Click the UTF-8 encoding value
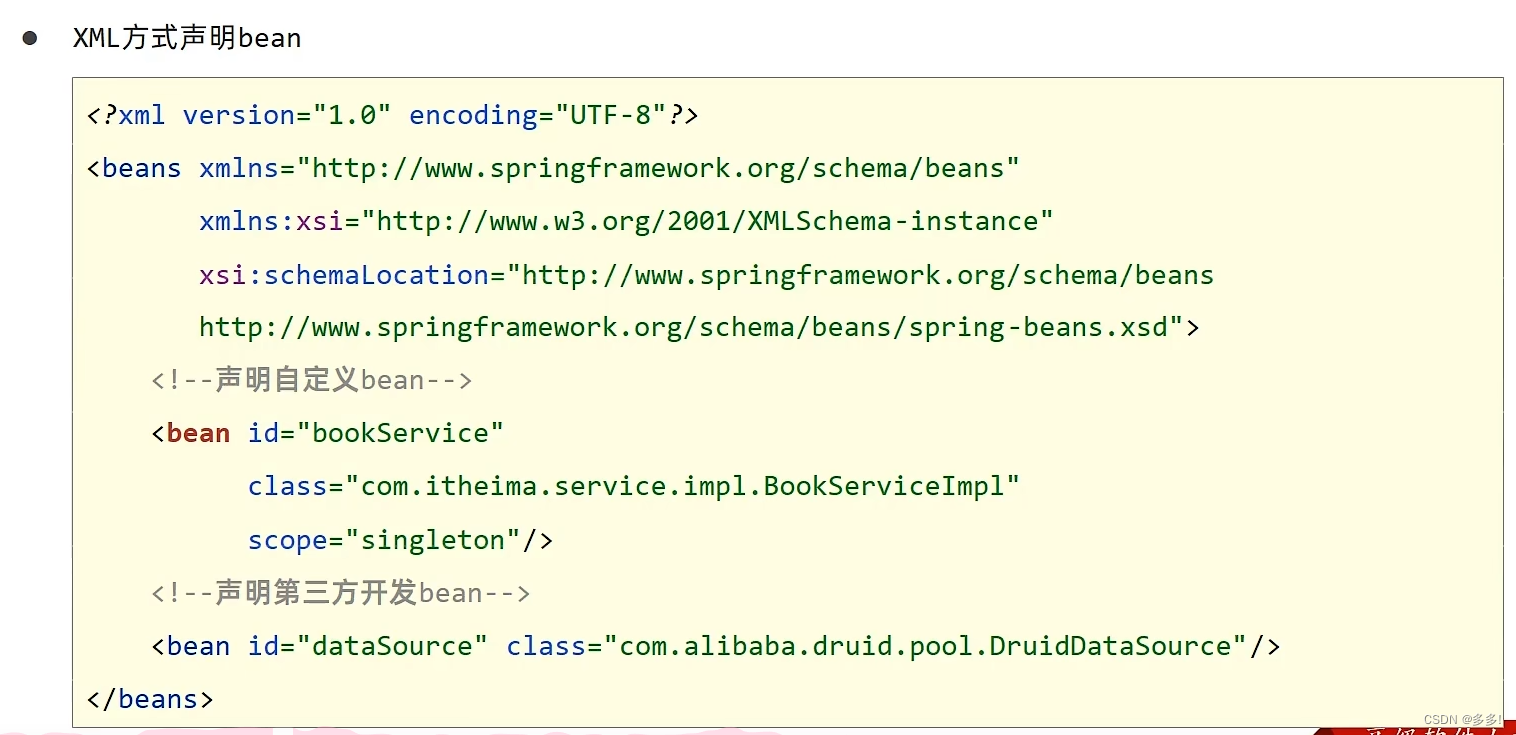 pyautogui.click(x=610, y=114)
